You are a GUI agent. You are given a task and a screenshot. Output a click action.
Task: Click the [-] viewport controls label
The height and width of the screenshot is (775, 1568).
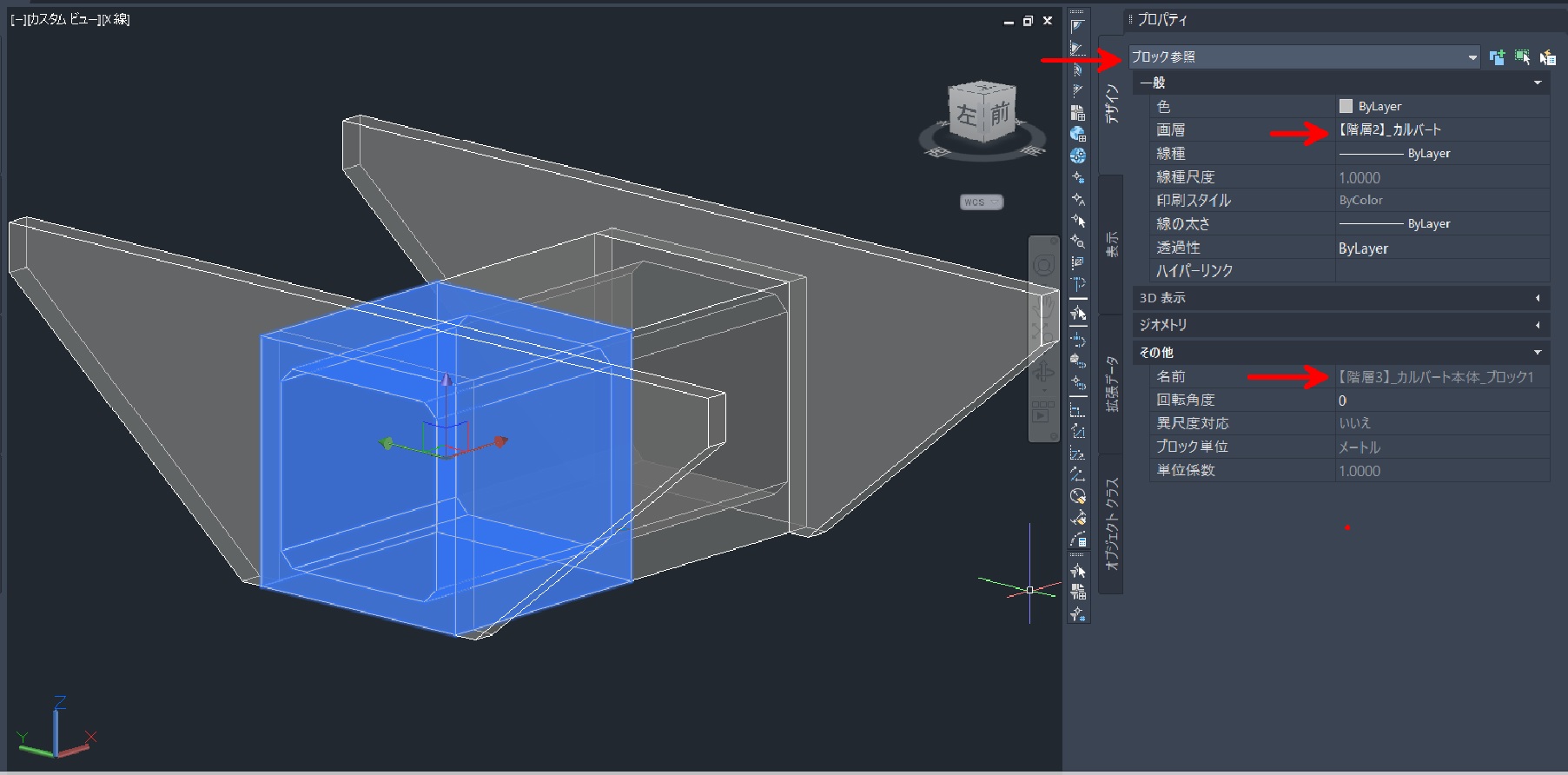click(17, 19)
